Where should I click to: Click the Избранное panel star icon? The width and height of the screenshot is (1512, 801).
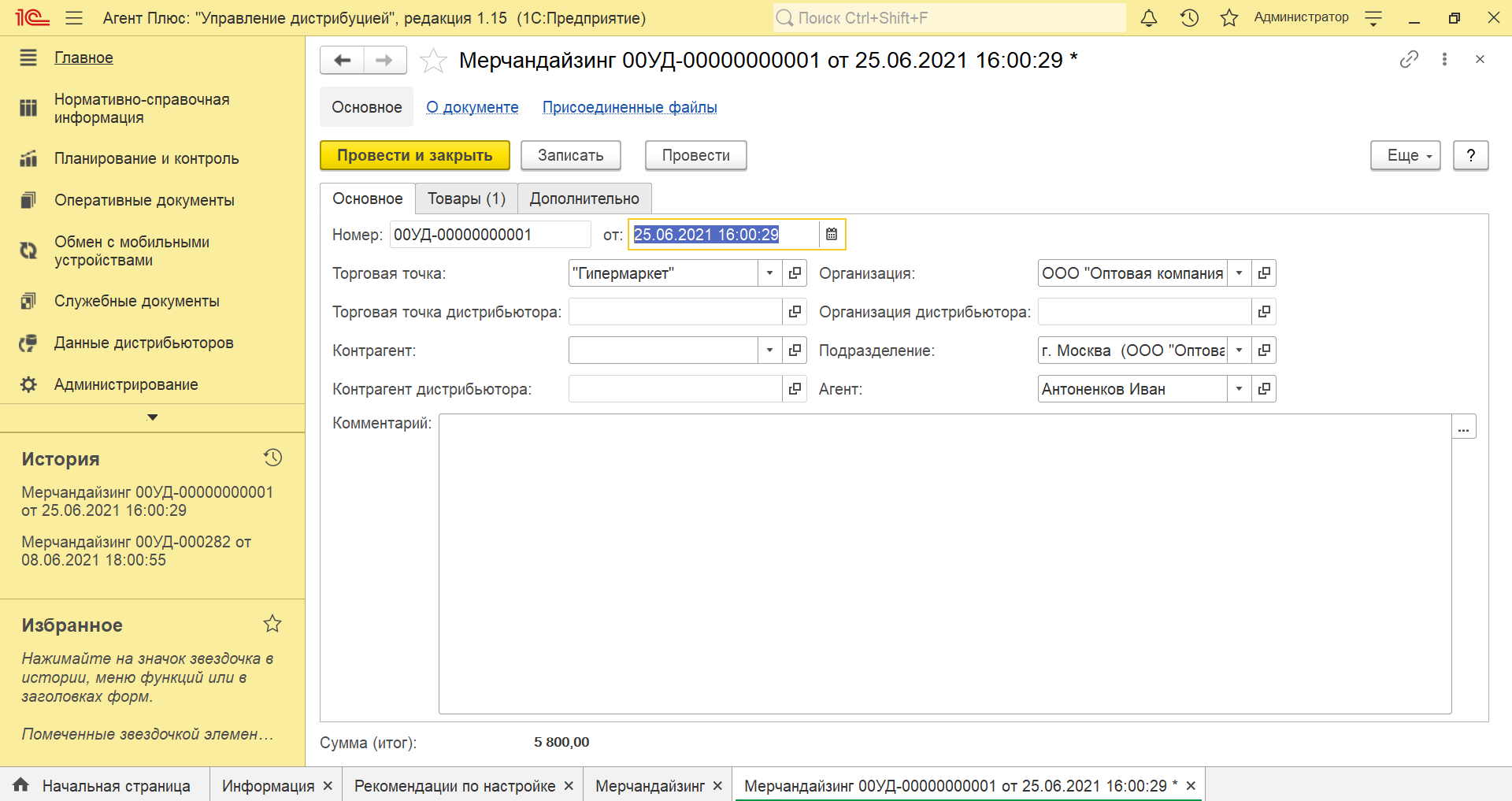click(x=272, y=624)
